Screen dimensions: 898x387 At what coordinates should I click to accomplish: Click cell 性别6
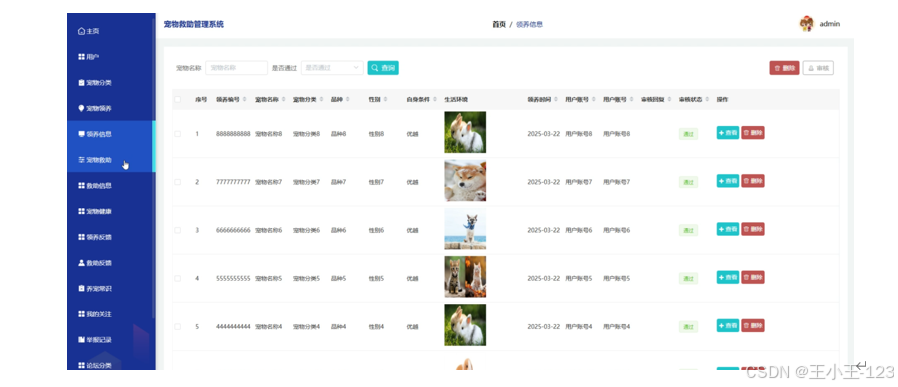(376, 230)
